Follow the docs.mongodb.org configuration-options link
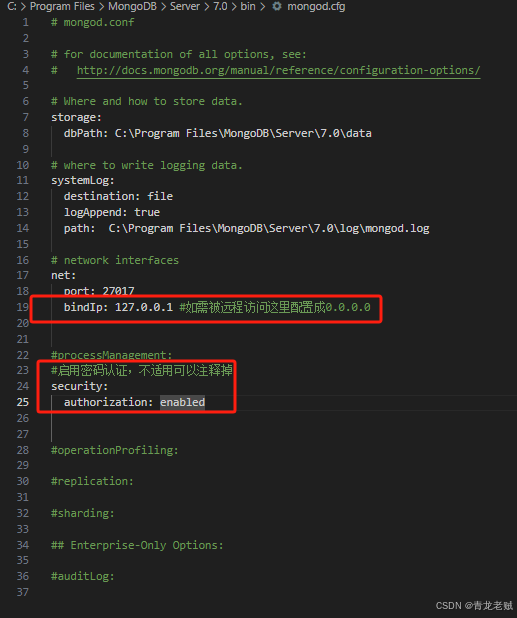The image size is (517, 618). point(278,70)
